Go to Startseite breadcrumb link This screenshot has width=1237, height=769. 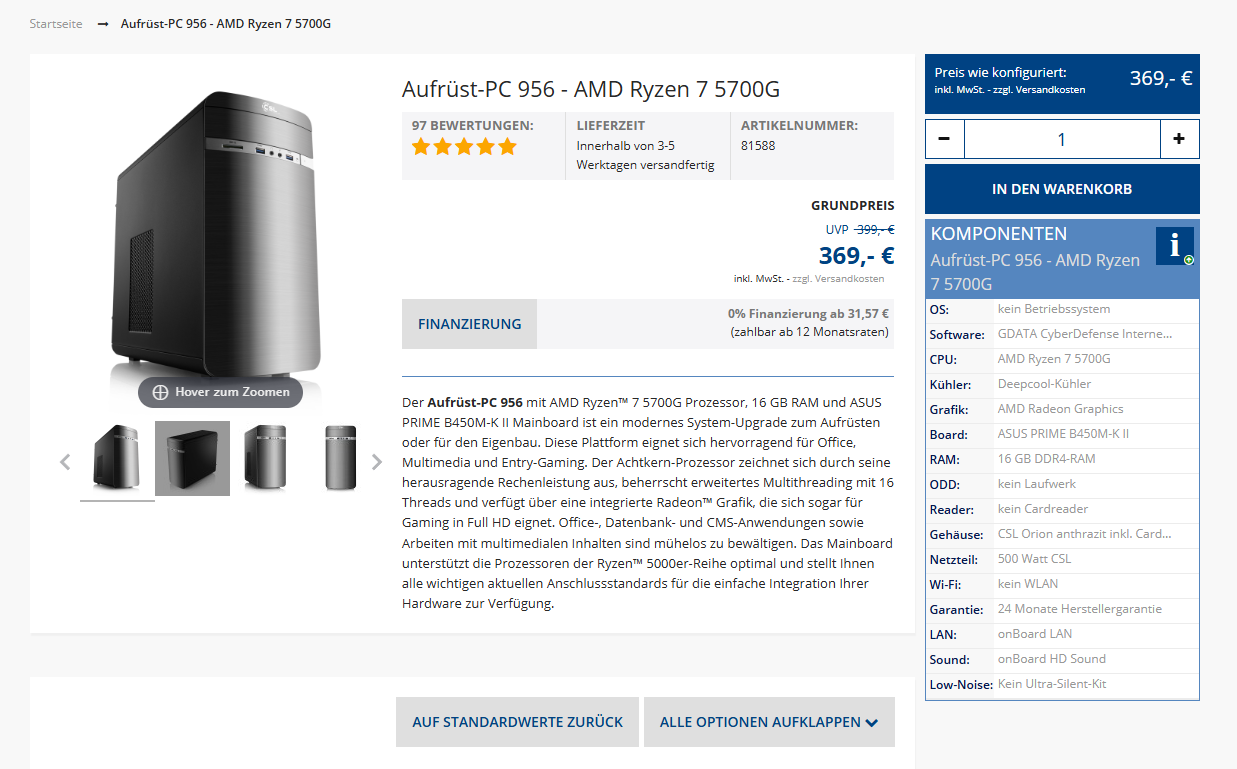56,23
